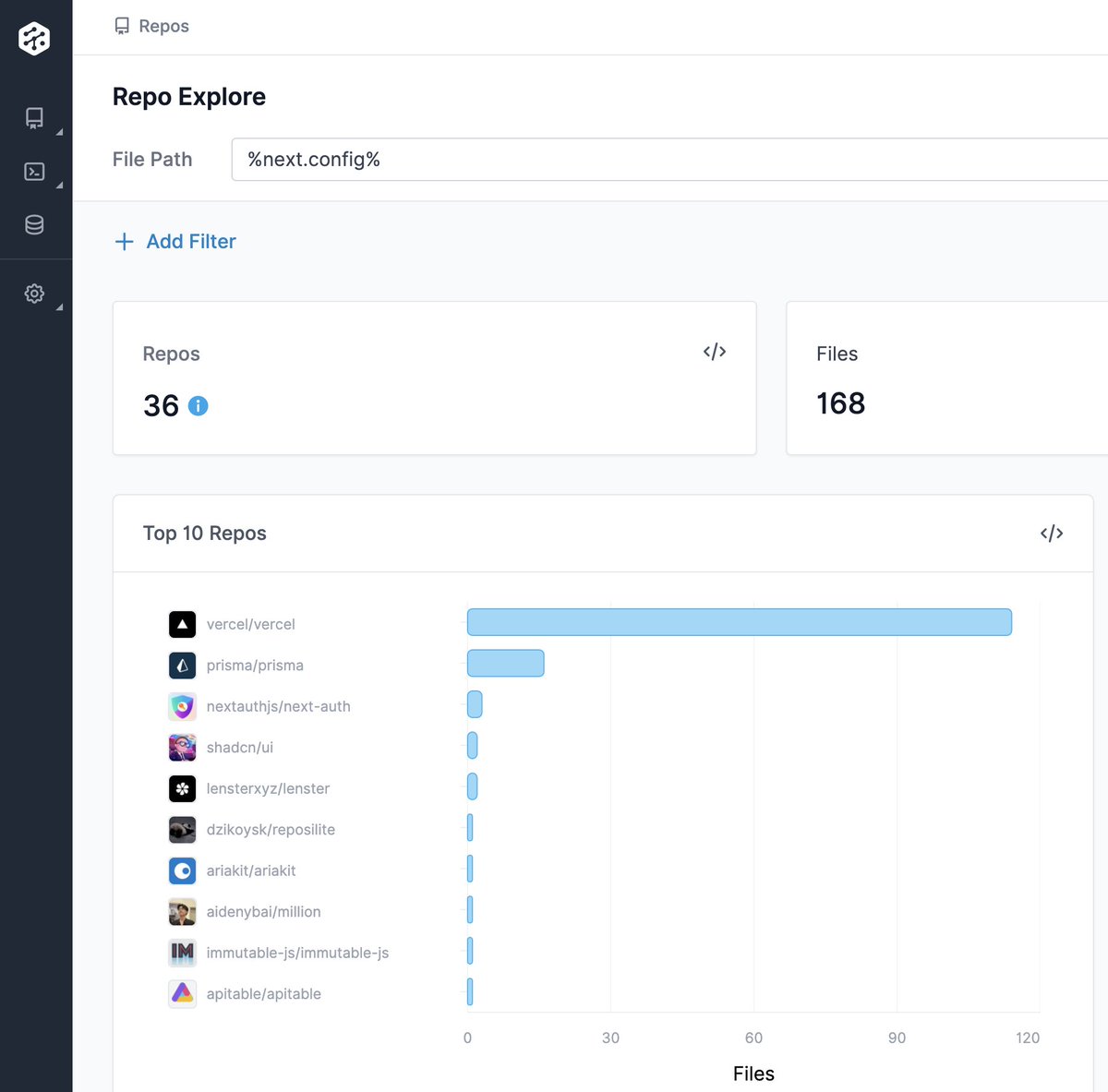Click the hexagon app logo in sidebar
Viewport: 1108px width, 1092px height.
tap(34, 38)
